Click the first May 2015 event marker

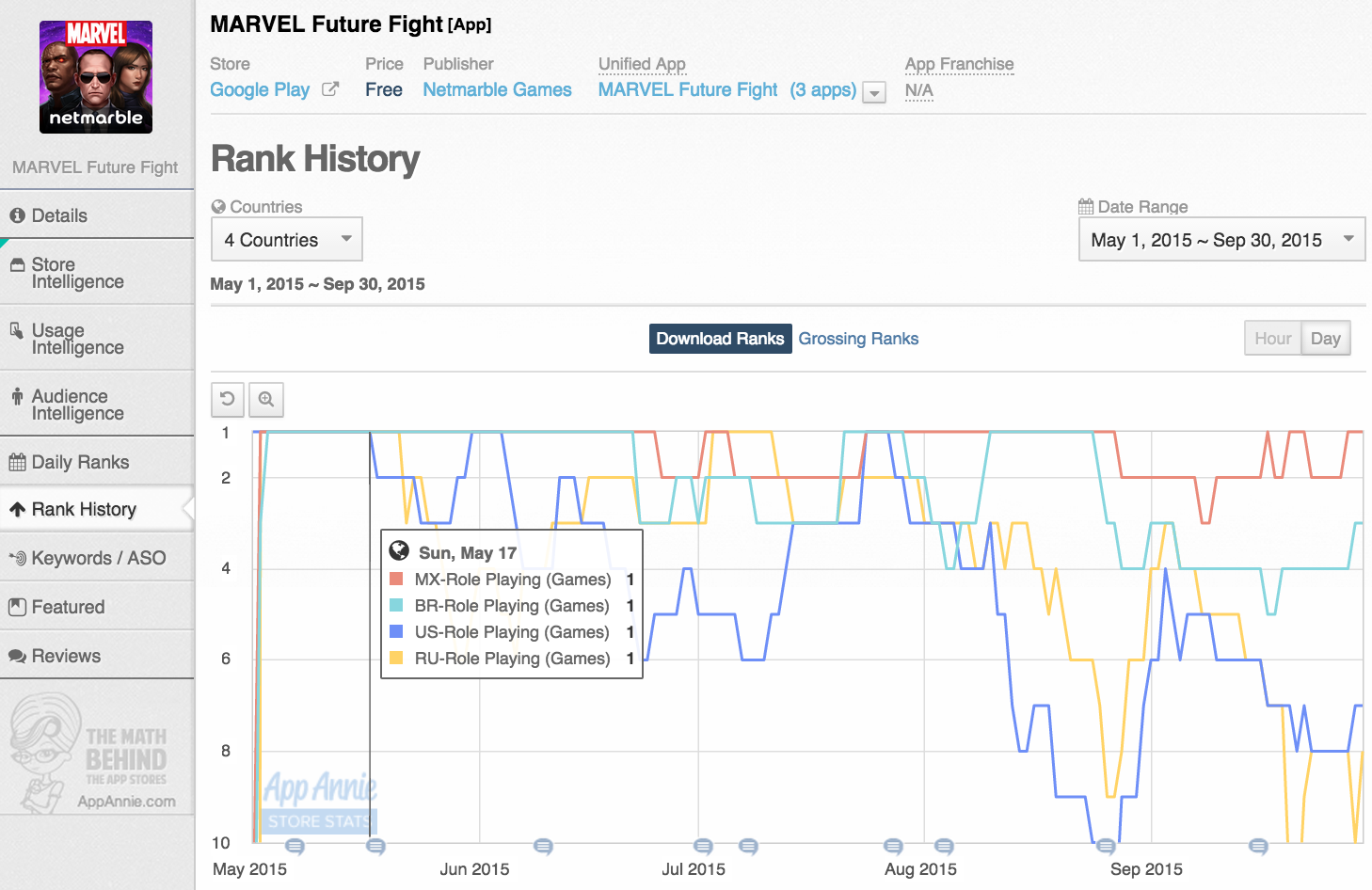point(295,847)
